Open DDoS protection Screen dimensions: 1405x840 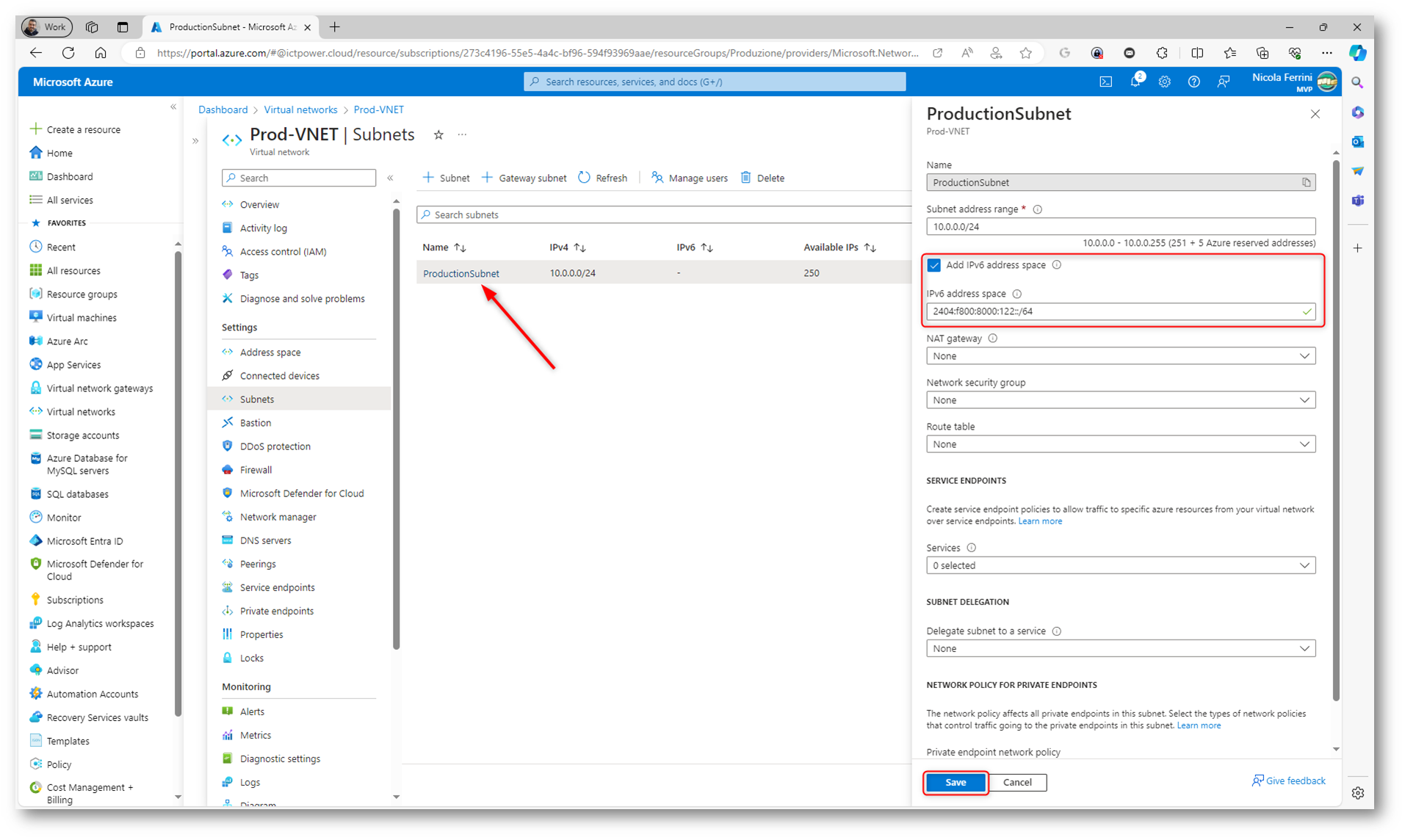pyautogui.click(x=275, y=446)
